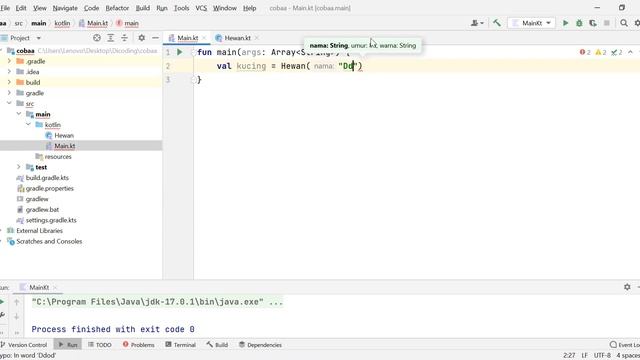Open the Build tool window tab
The image size is (640, 360).
(x=217, y=345)
